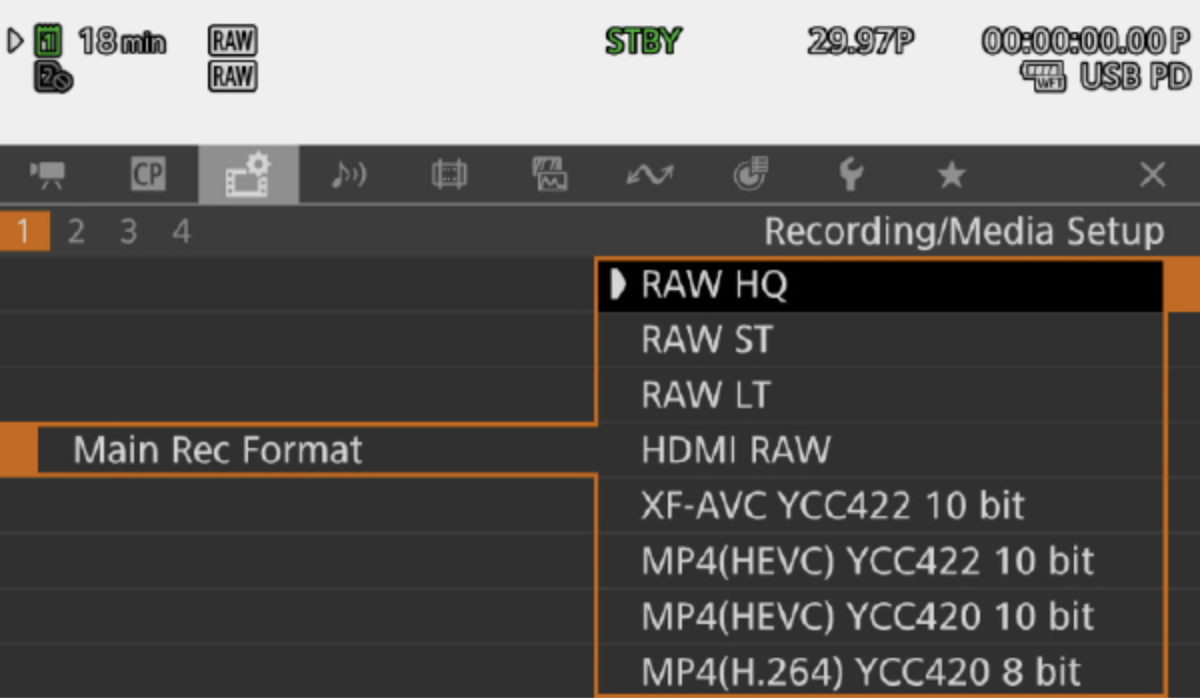Go to page 2 of the menu
1200x698 pixels.
(x=75, y=232)
